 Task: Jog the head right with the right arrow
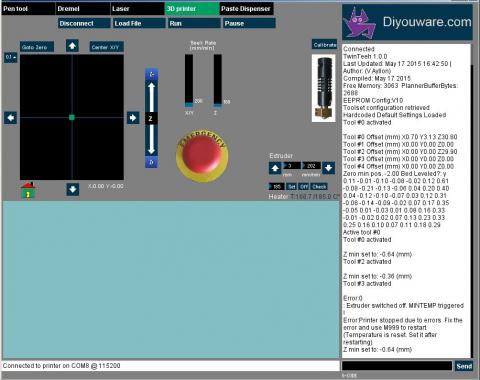click(x=133, y=118)
